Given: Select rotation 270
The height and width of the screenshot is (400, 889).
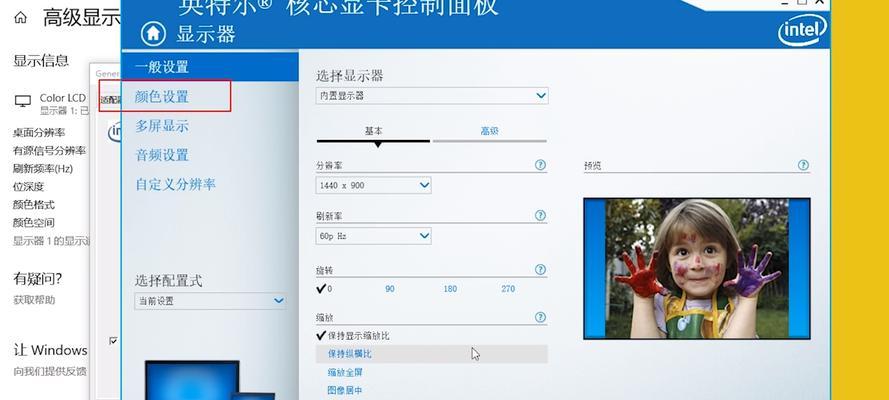Looking at the screenshot, I should click(508, 289).
